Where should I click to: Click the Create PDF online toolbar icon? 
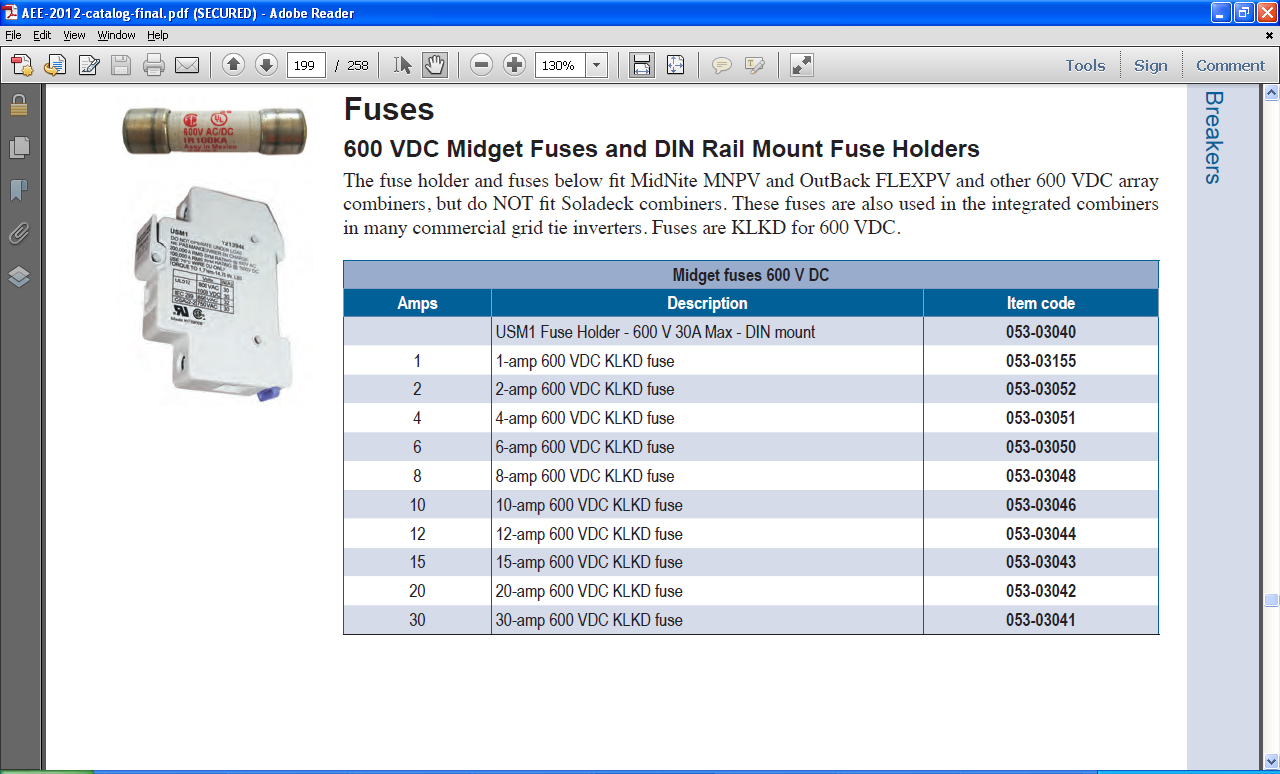pos(22,66)
